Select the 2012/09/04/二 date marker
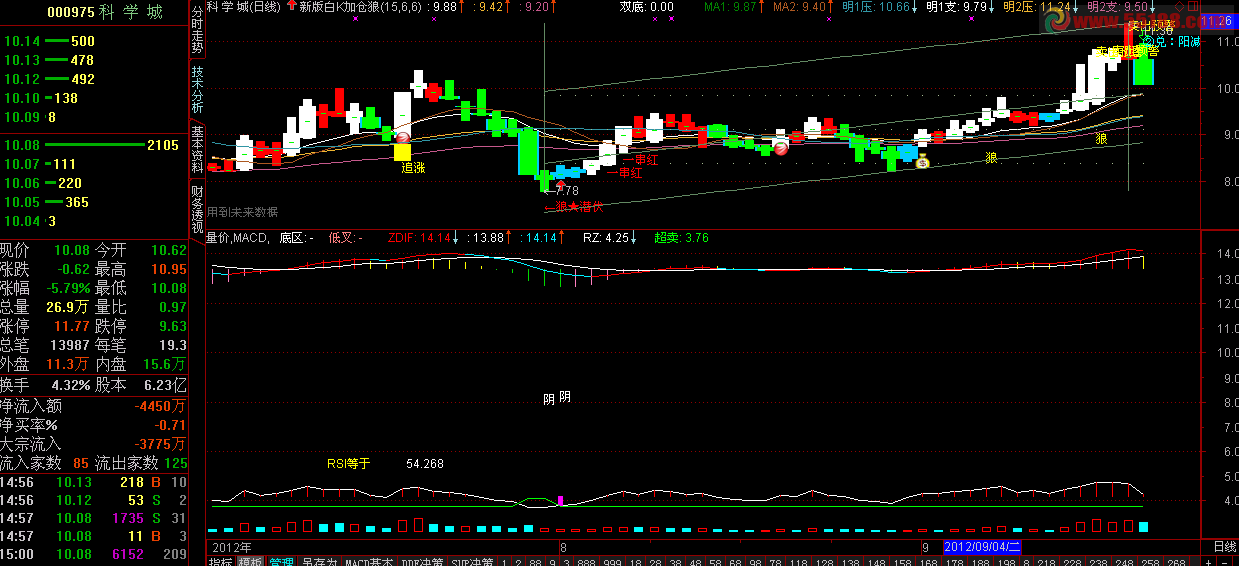This screenshot has height=566, width=1239. (x=983, y=547)
